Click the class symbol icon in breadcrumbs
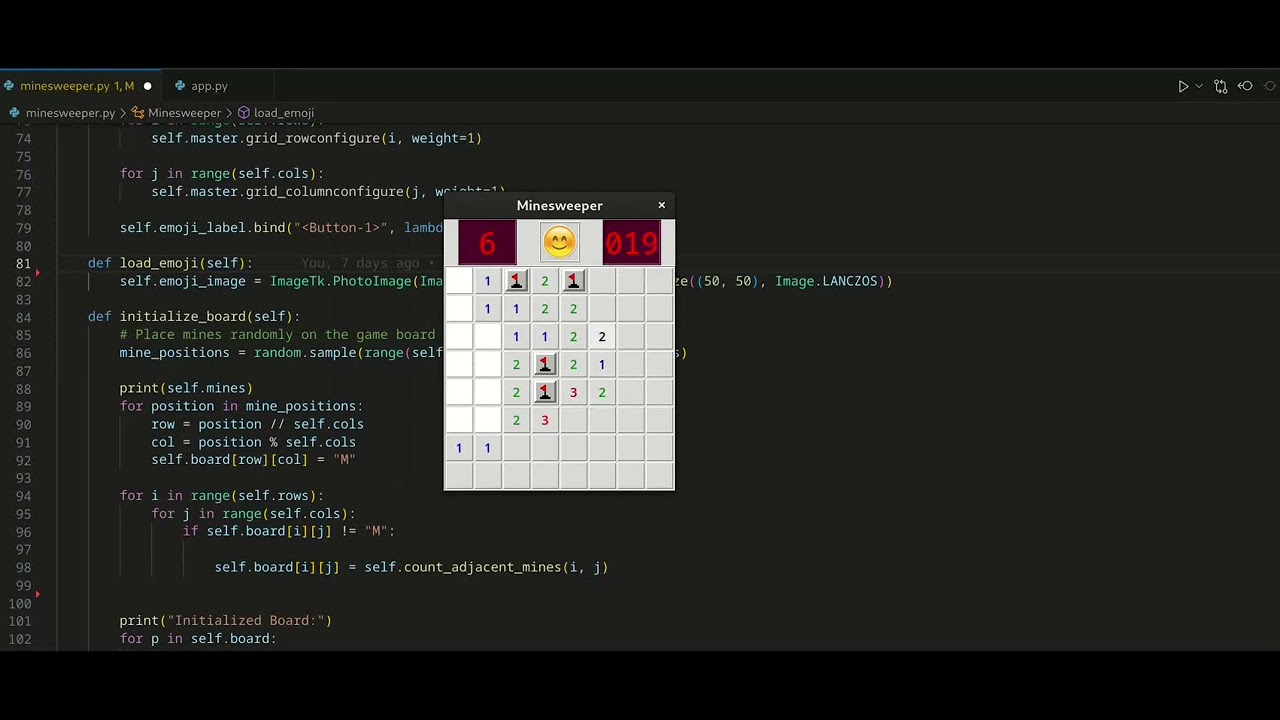The image size is (1280, 720). click(x=138, y=113)
